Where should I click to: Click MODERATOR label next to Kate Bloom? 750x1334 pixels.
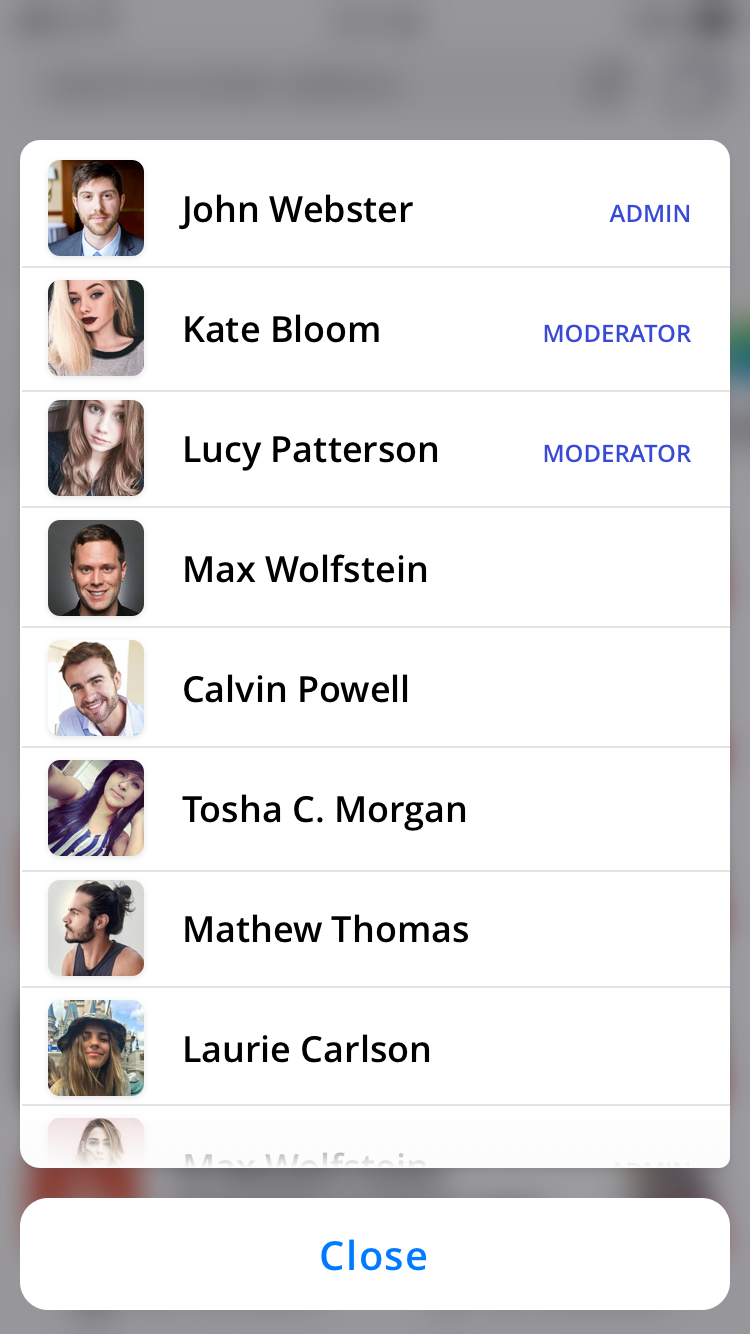pos(617,333)
